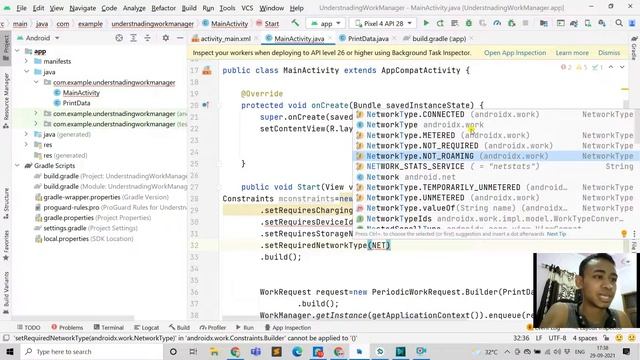
Task: Open the App Inspection tool window
Action: 288,327
